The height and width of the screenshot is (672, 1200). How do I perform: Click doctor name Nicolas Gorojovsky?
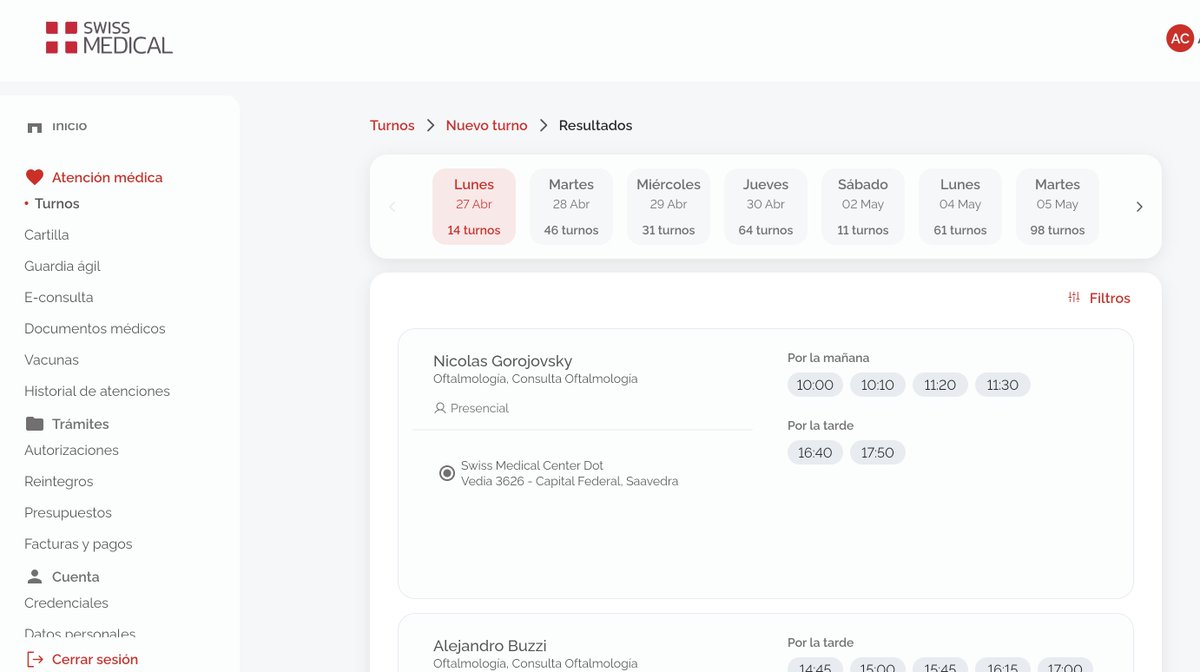[503, 361]
